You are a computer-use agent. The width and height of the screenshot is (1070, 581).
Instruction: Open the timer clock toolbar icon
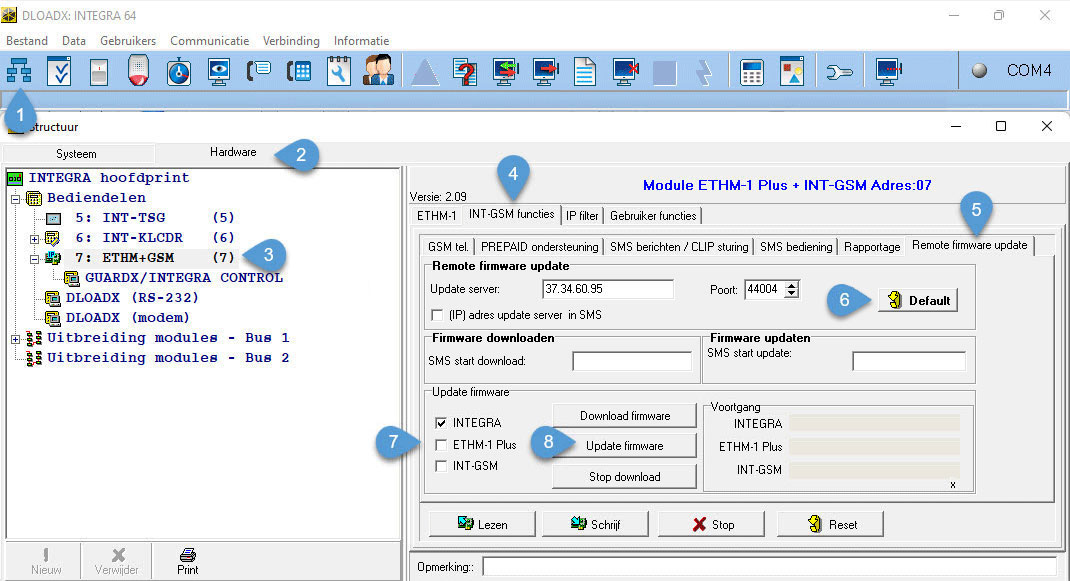179,71
